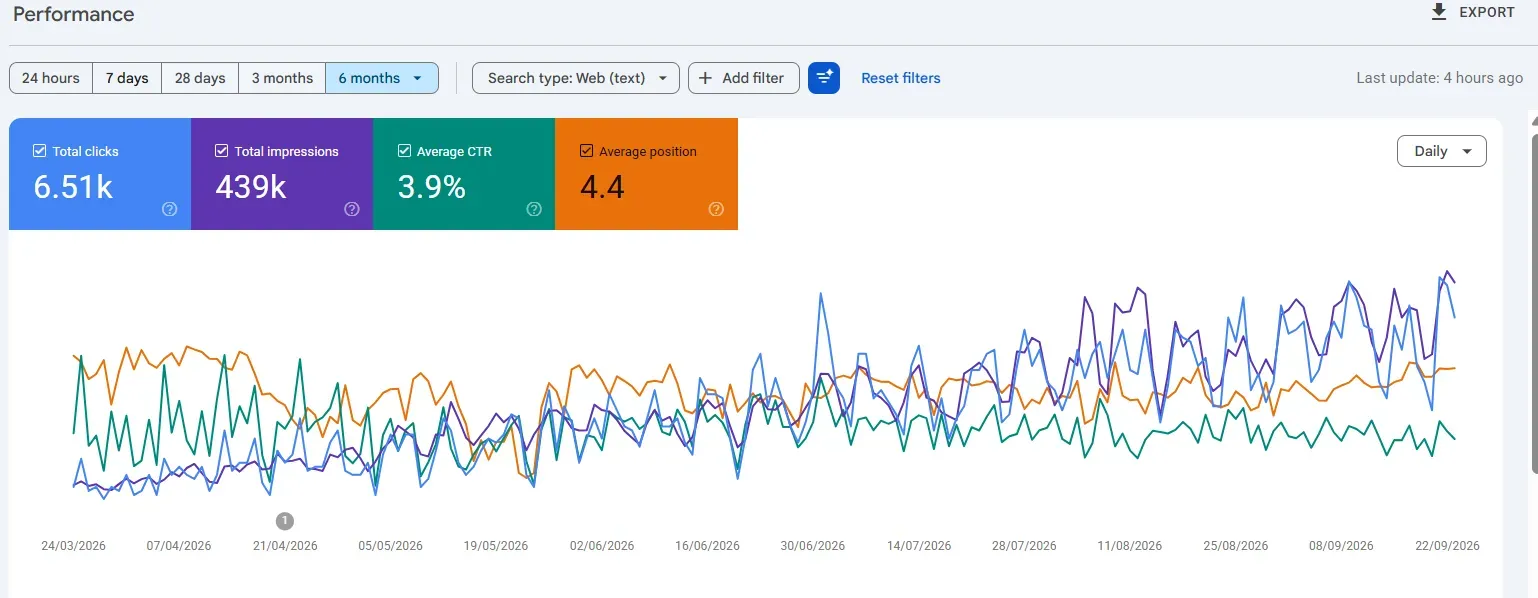1538x598 pixels.
Task: Select the 24 hours date range
Action: (x=51, y=78)
